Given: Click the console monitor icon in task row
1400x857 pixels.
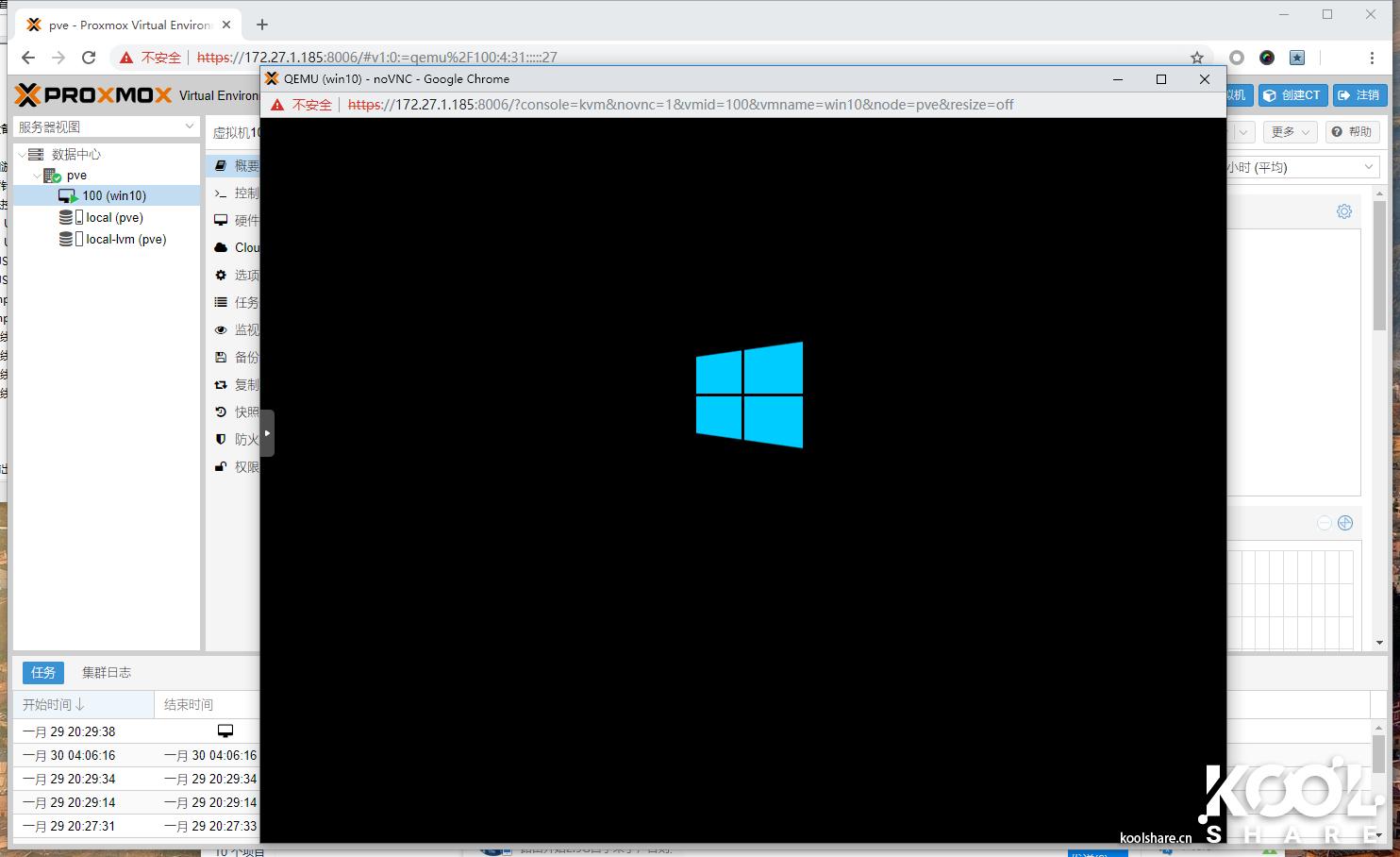Looking at the screenshot, I should point(225,731).
